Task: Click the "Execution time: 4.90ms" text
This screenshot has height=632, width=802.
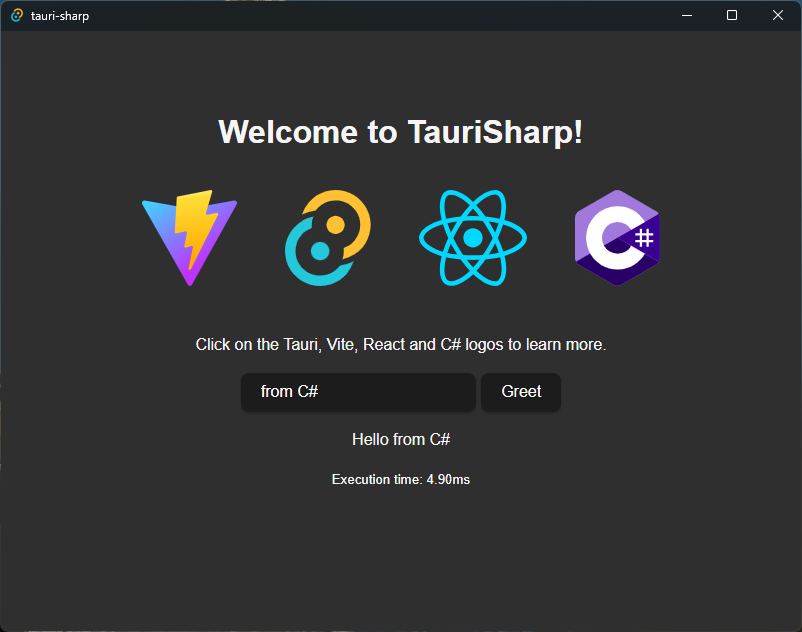Action: 401,480
